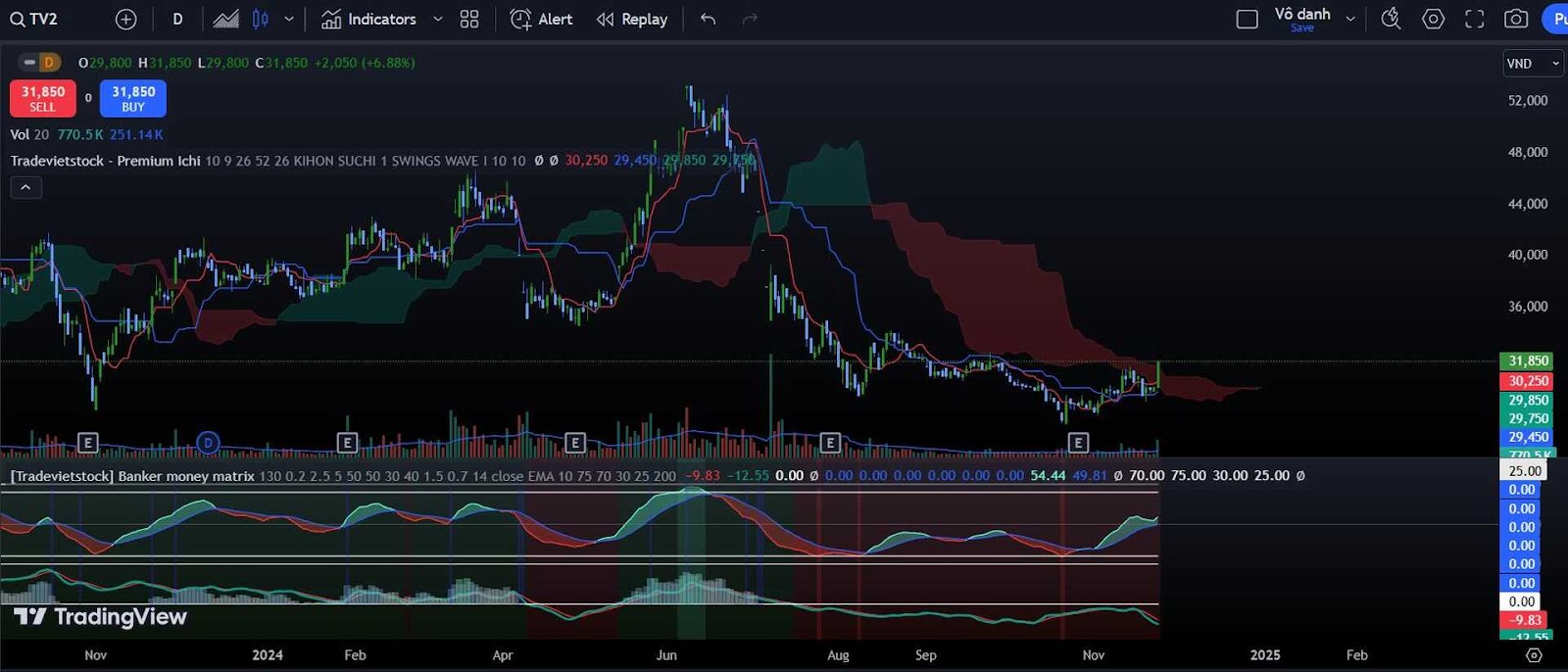The width and height of the screenshot is (1568, 672).
Task: Click the layout setup square icon
Action: click(1247, 19)
